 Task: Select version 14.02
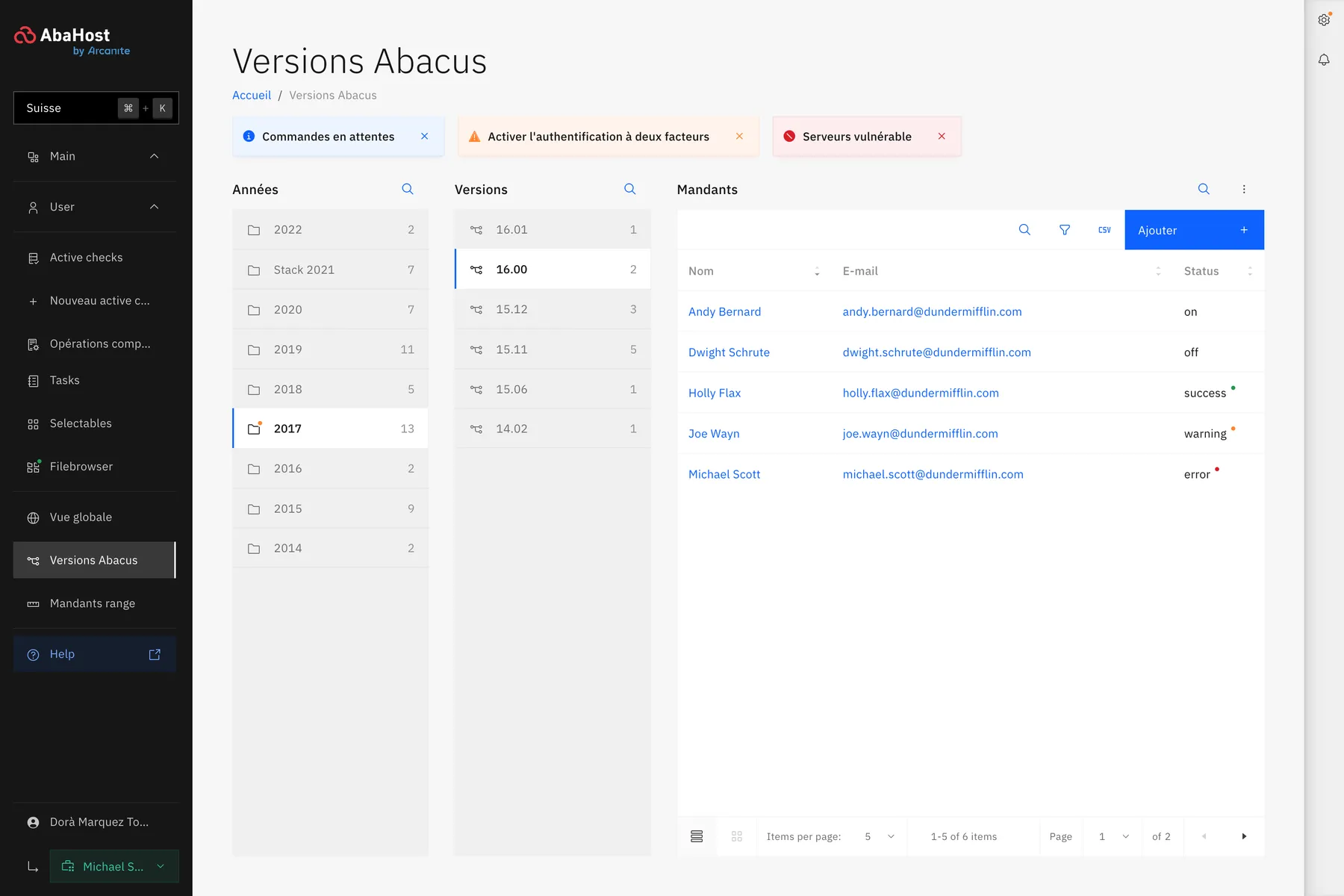coord(553,429)
